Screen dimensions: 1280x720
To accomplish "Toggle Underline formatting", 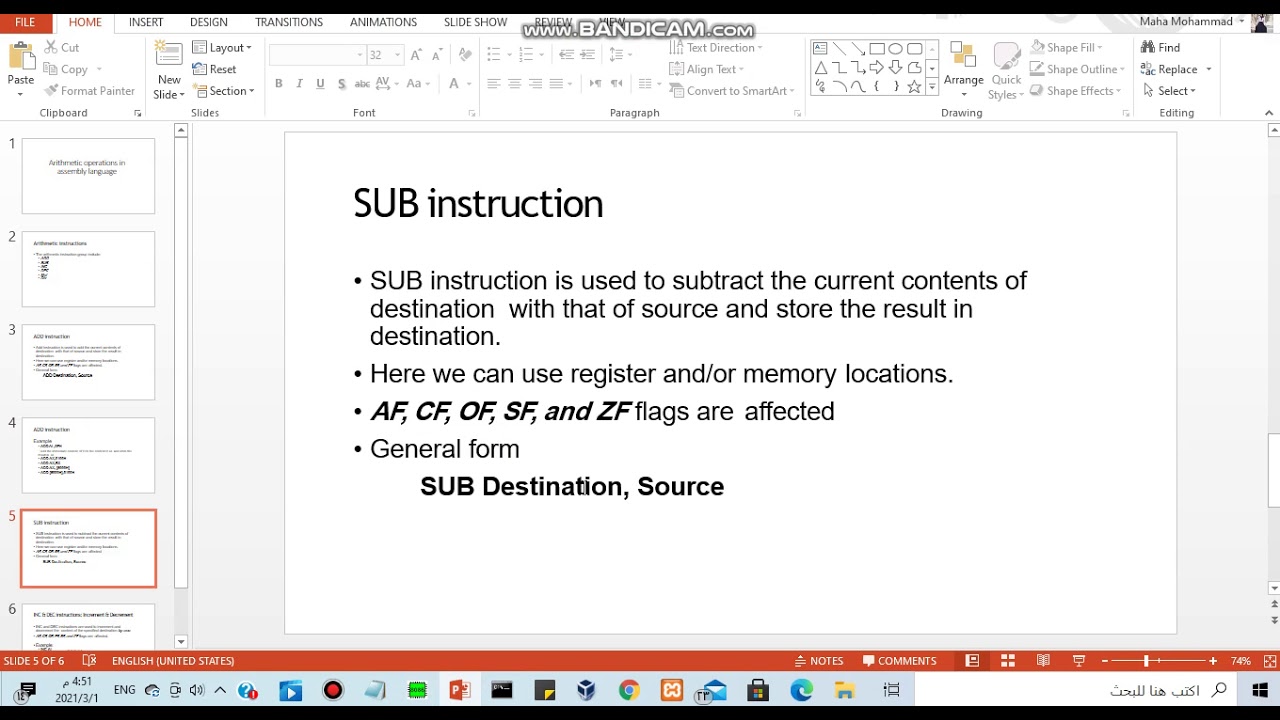I will point(320,84).
